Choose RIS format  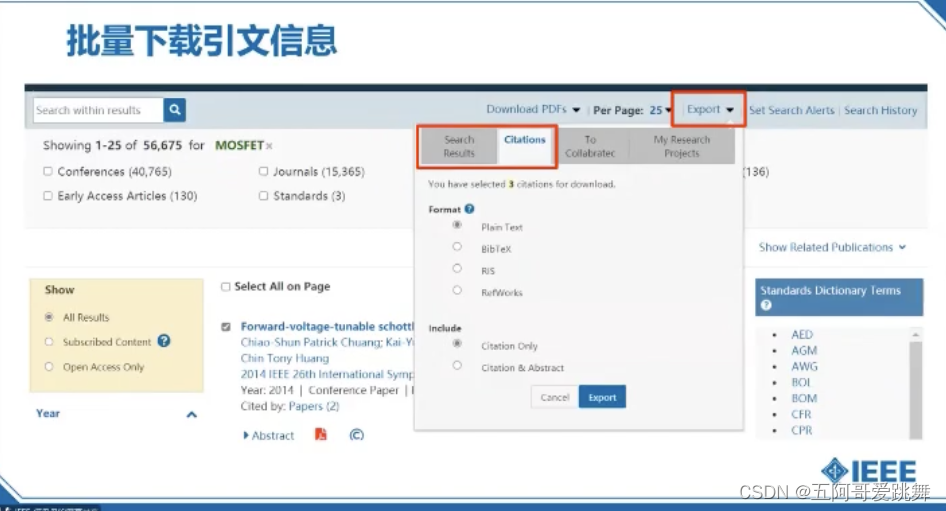457,268
